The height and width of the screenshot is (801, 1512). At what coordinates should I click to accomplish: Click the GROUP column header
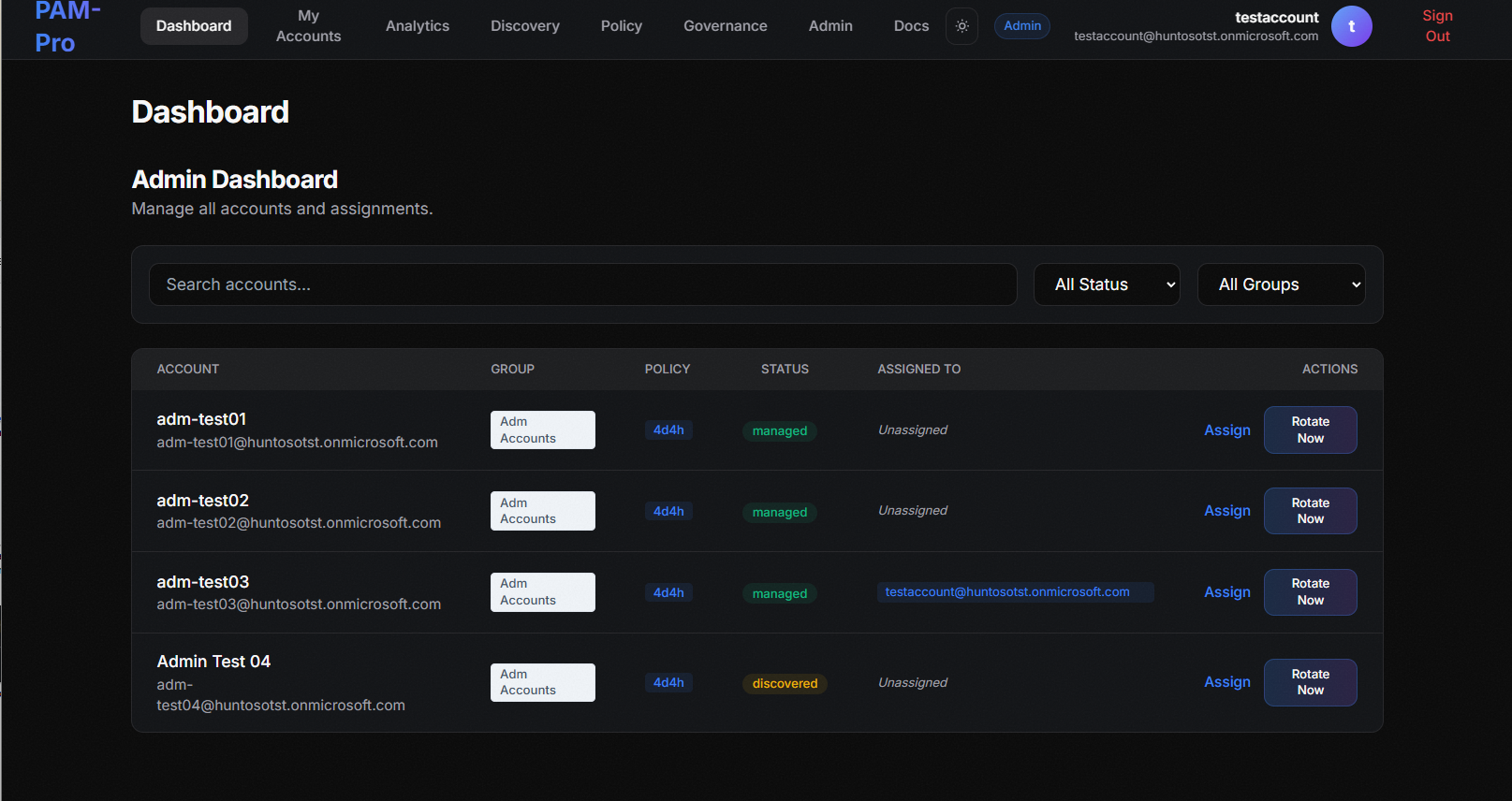click(512, 370)
